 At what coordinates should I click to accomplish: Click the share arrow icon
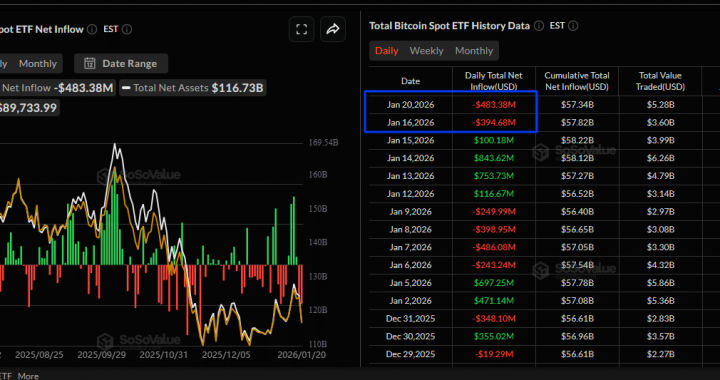point(332,29)
